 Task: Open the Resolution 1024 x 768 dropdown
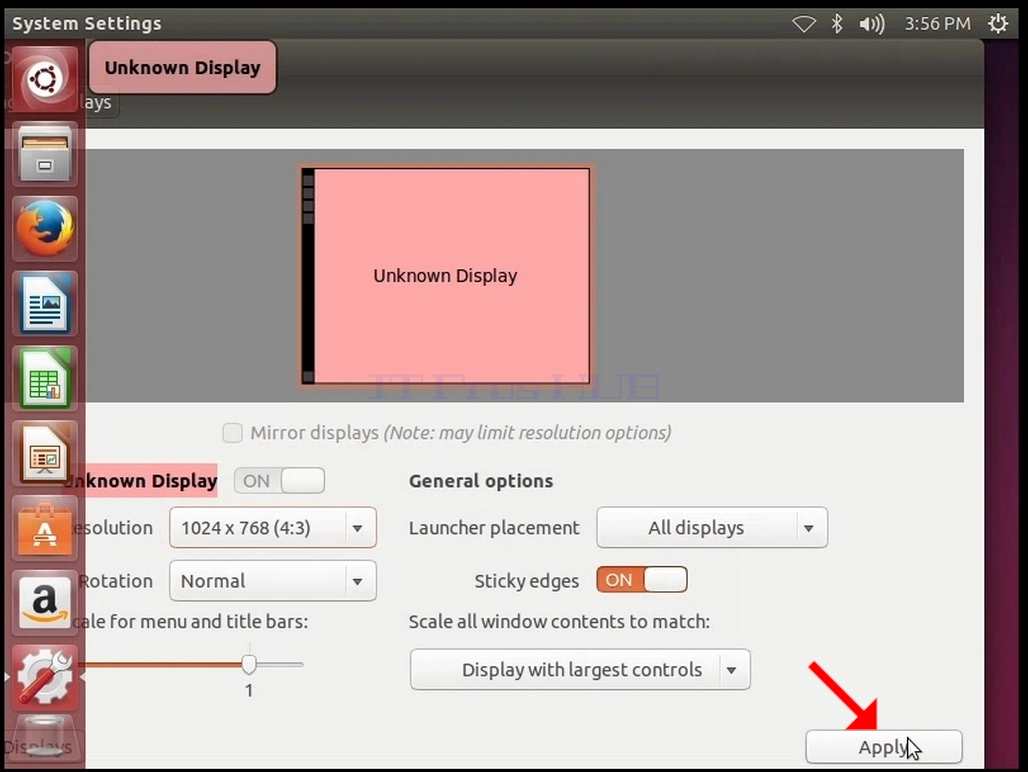point(273,527)
